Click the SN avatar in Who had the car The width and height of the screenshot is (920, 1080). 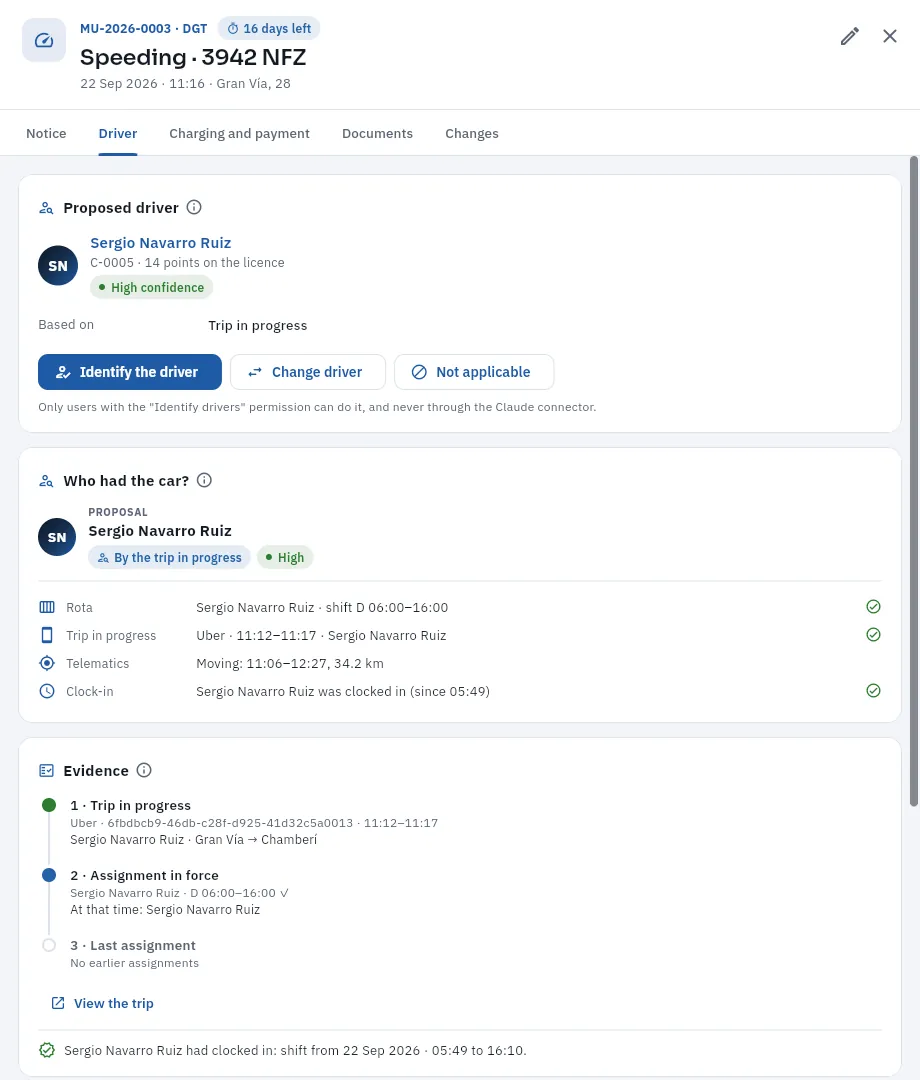[x=57, y=537]
